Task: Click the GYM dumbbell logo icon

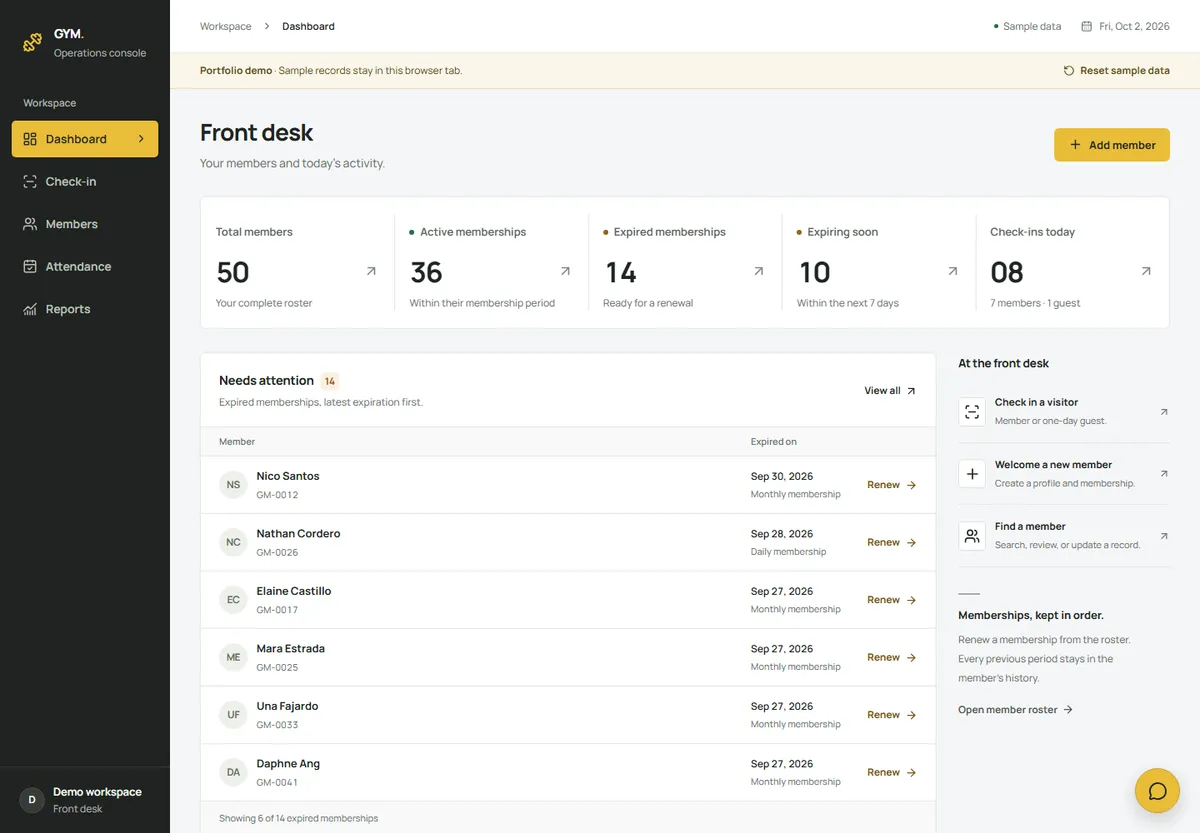Action: (33, 42)
